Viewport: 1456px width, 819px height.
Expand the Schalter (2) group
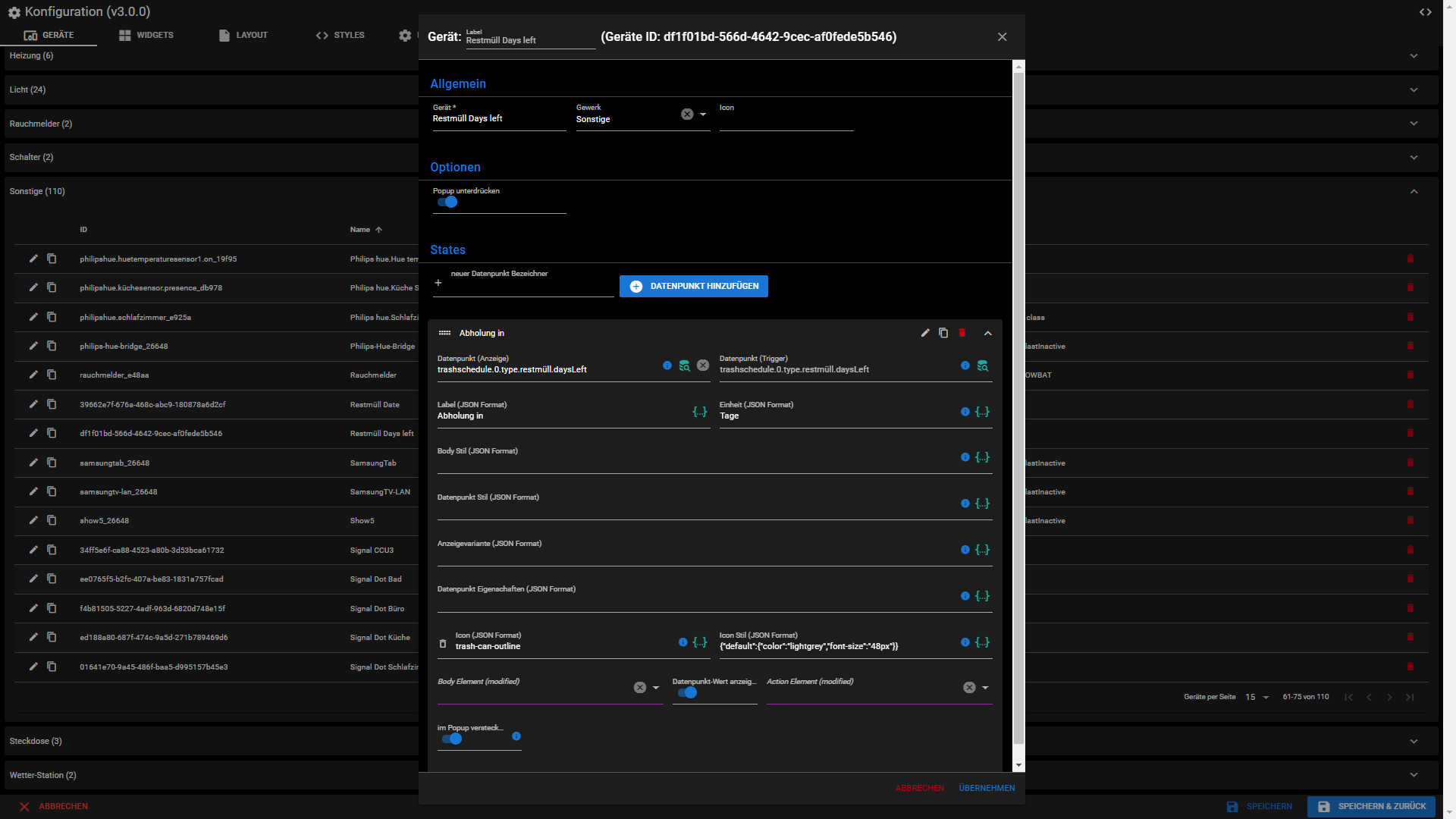pyautogui.click(x=1414, y=158)
